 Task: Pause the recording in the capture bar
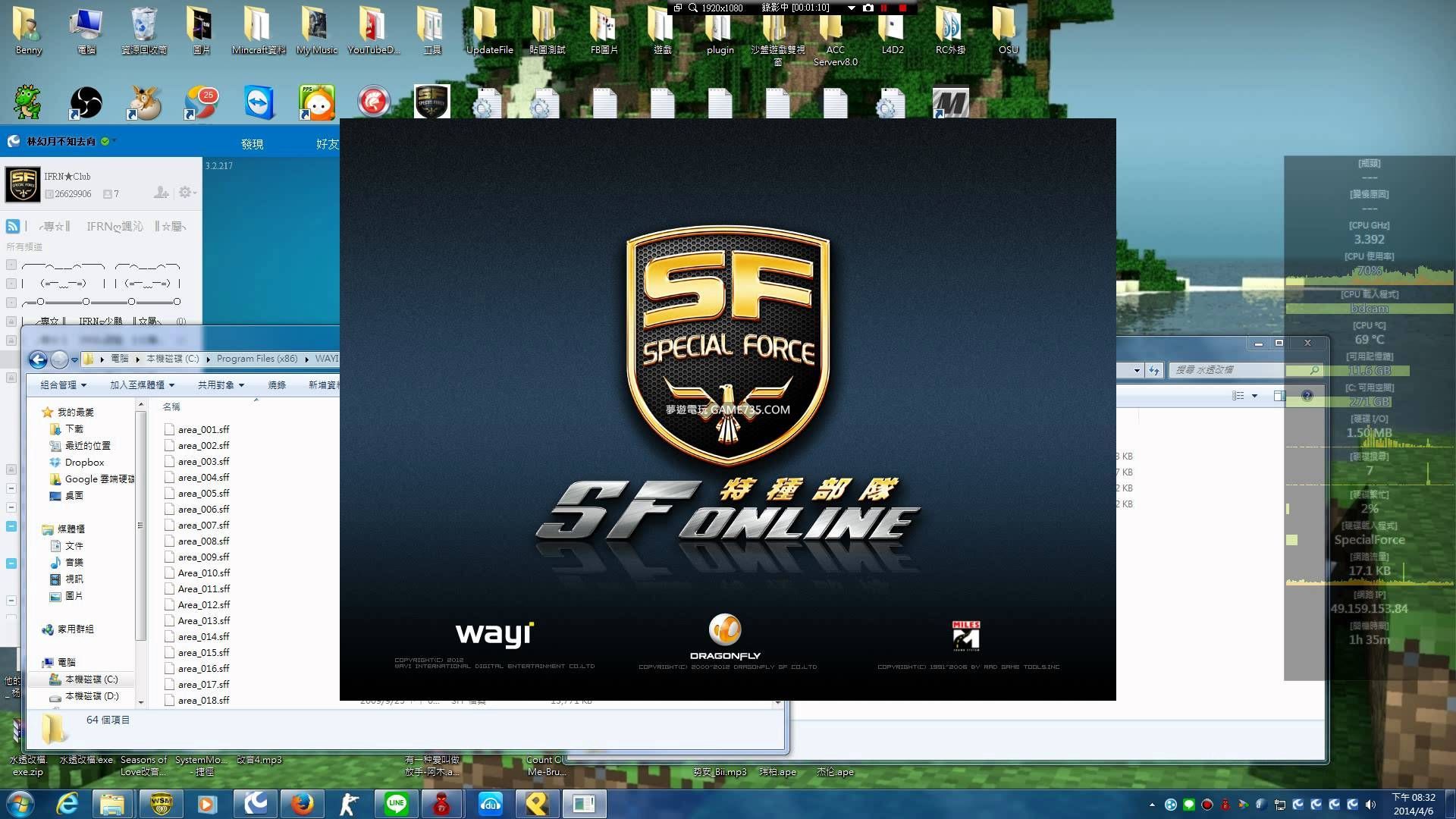[x=884, y=8]
